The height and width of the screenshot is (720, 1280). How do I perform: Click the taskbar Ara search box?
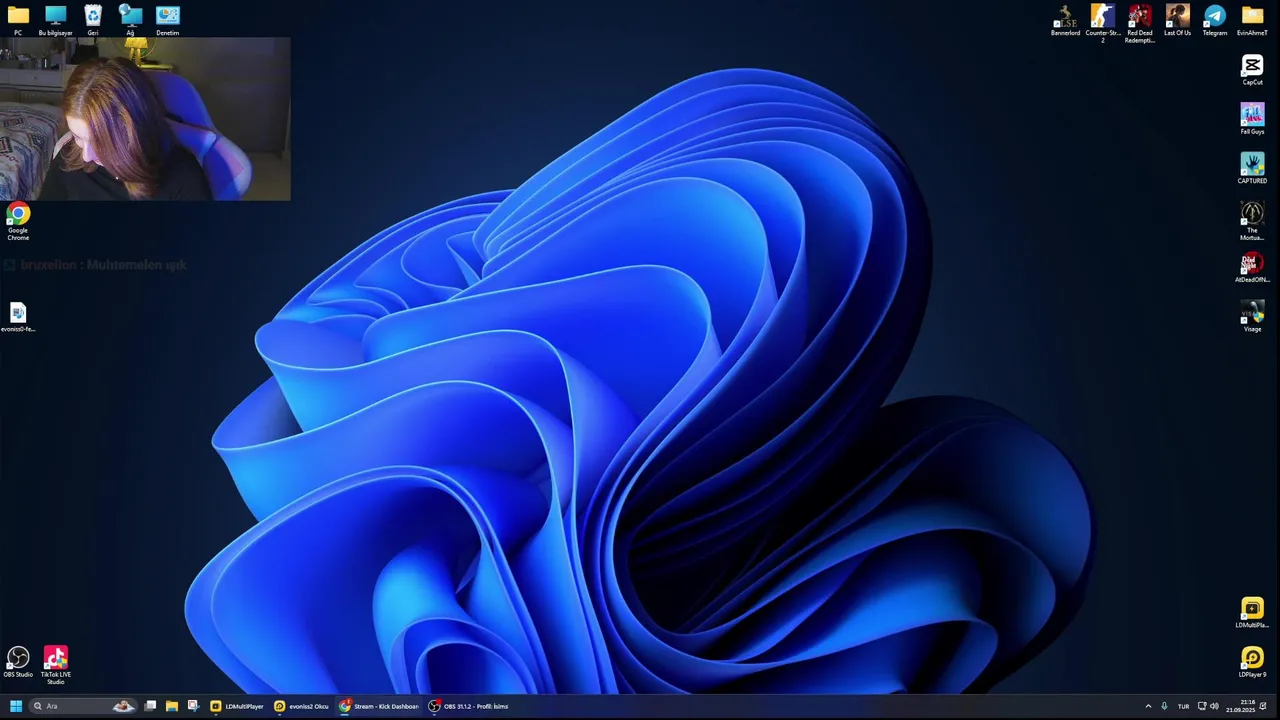pos(83,706)
